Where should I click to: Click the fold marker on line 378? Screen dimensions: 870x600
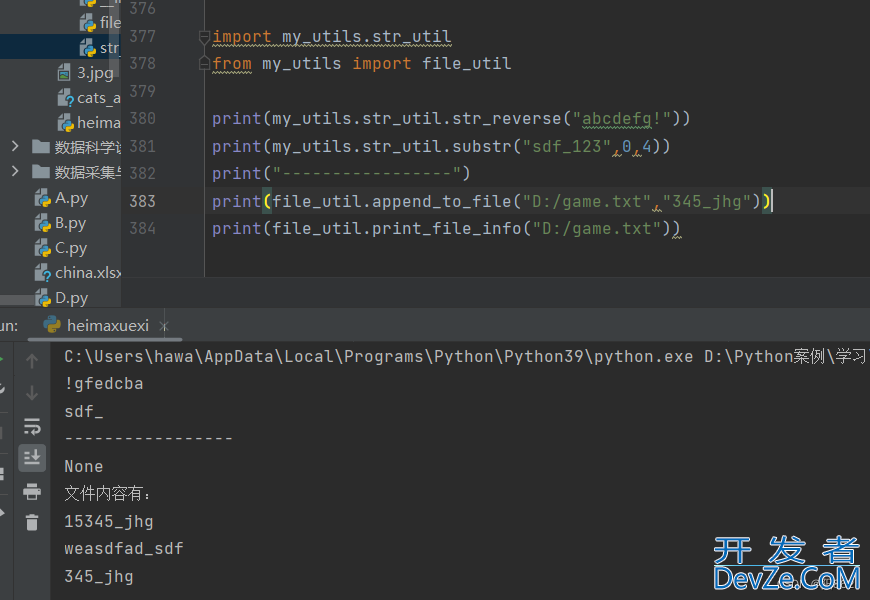coord(204,63)
